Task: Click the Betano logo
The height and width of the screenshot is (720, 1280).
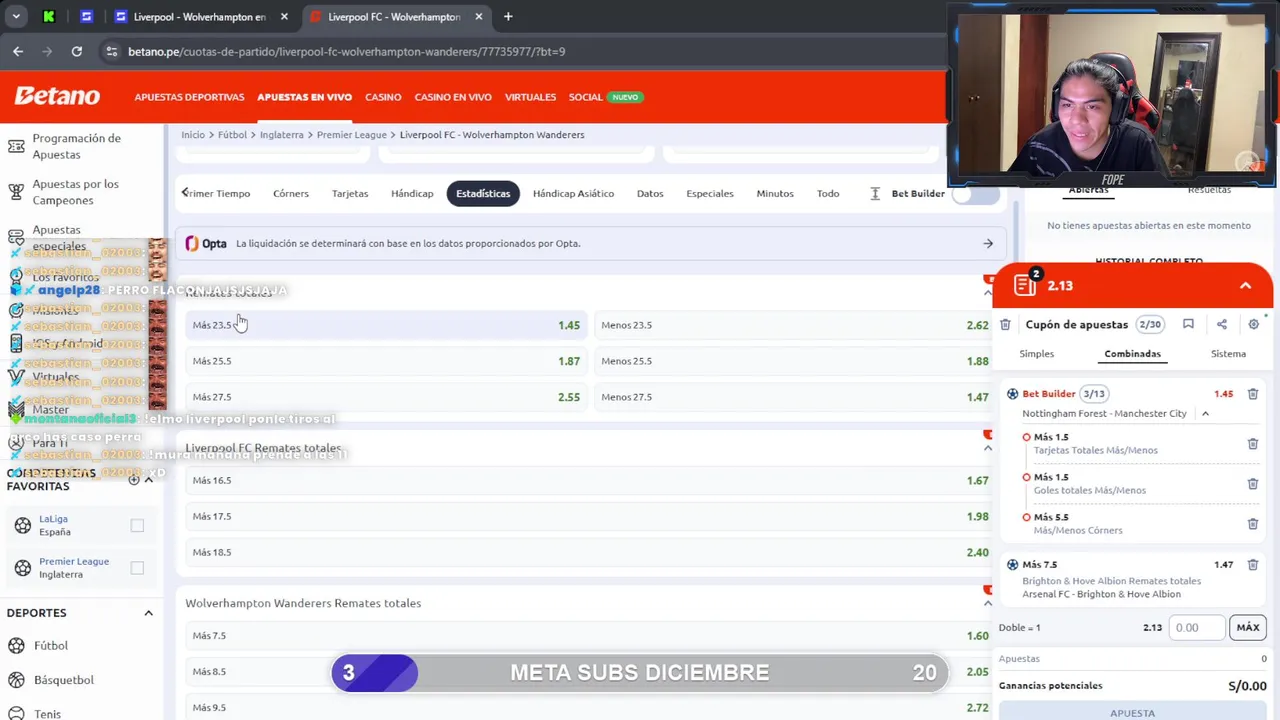Action: pyautogui.click(x=57, y=96)
